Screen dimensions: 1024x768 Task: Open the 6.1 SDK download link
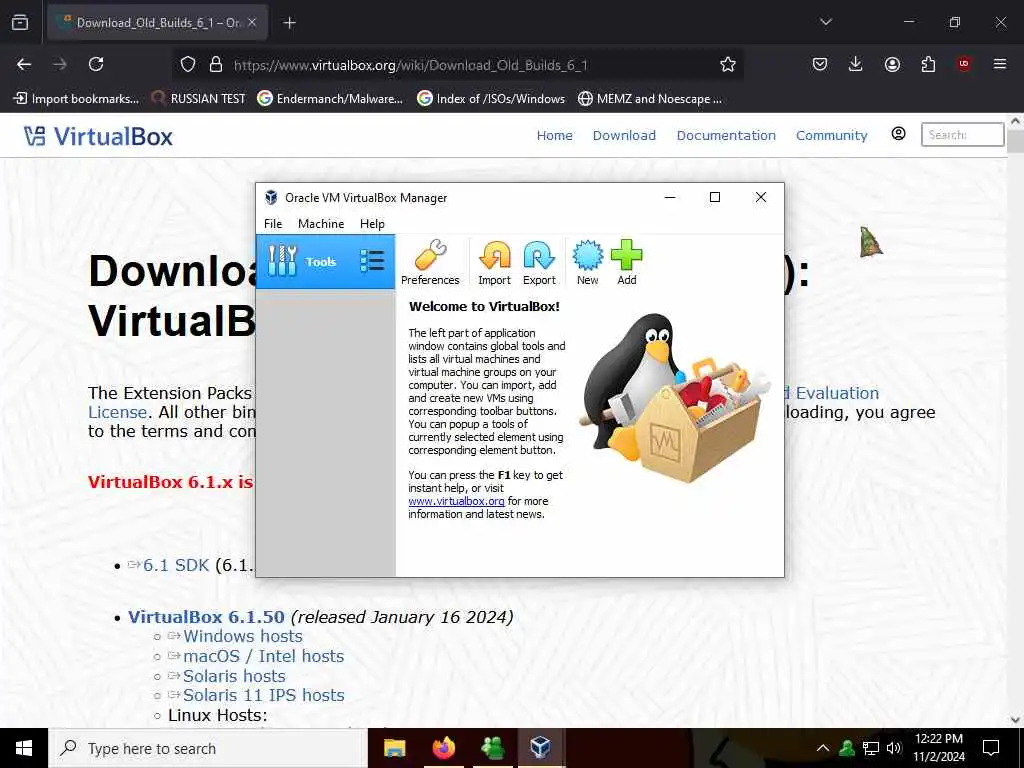click(176, 565)
